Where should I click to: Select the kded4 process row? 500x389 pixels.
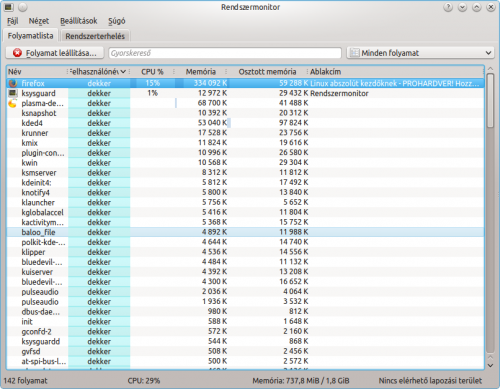pos(245,123)
